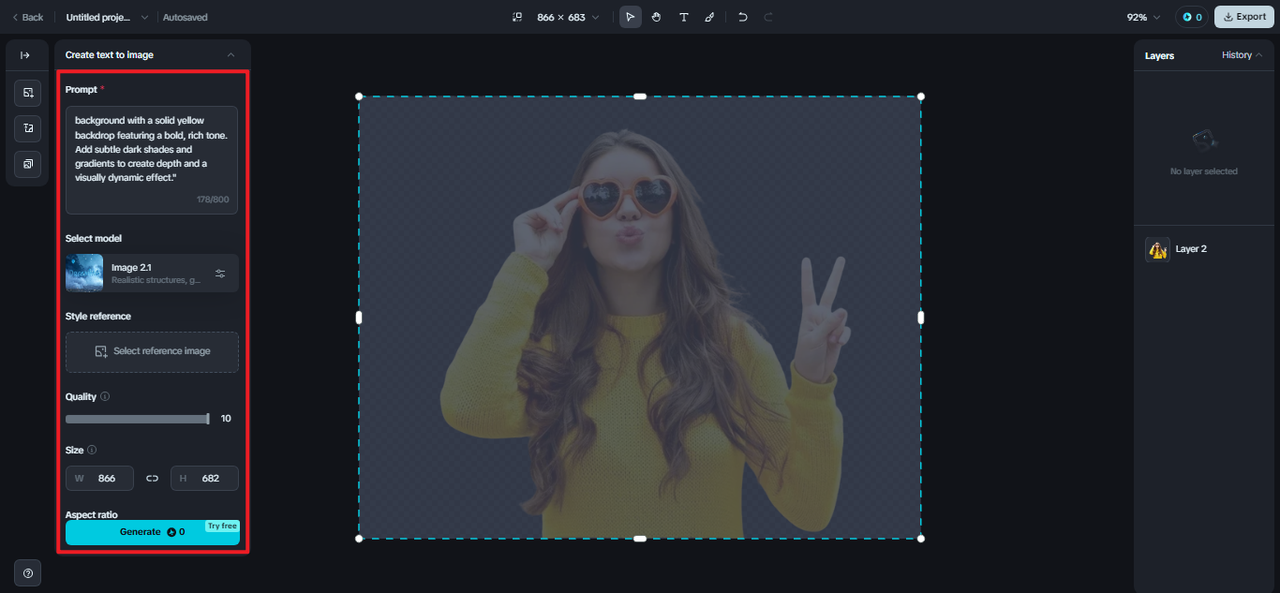Click the Autosaved status text
The height and width of the screenshot is (593, 1280).
pos(185,17)
